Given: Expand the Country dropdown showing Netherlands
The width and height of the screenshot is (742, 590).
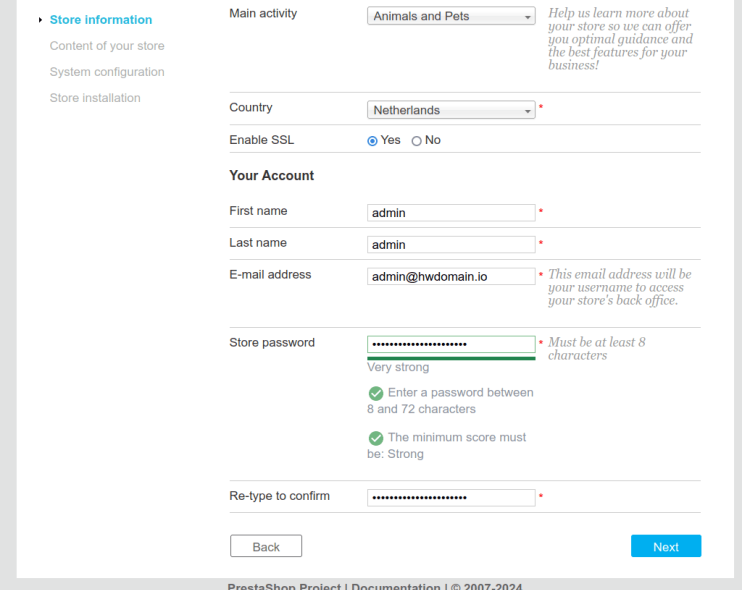Looking at the screenshot, I should tap(451, 111).
